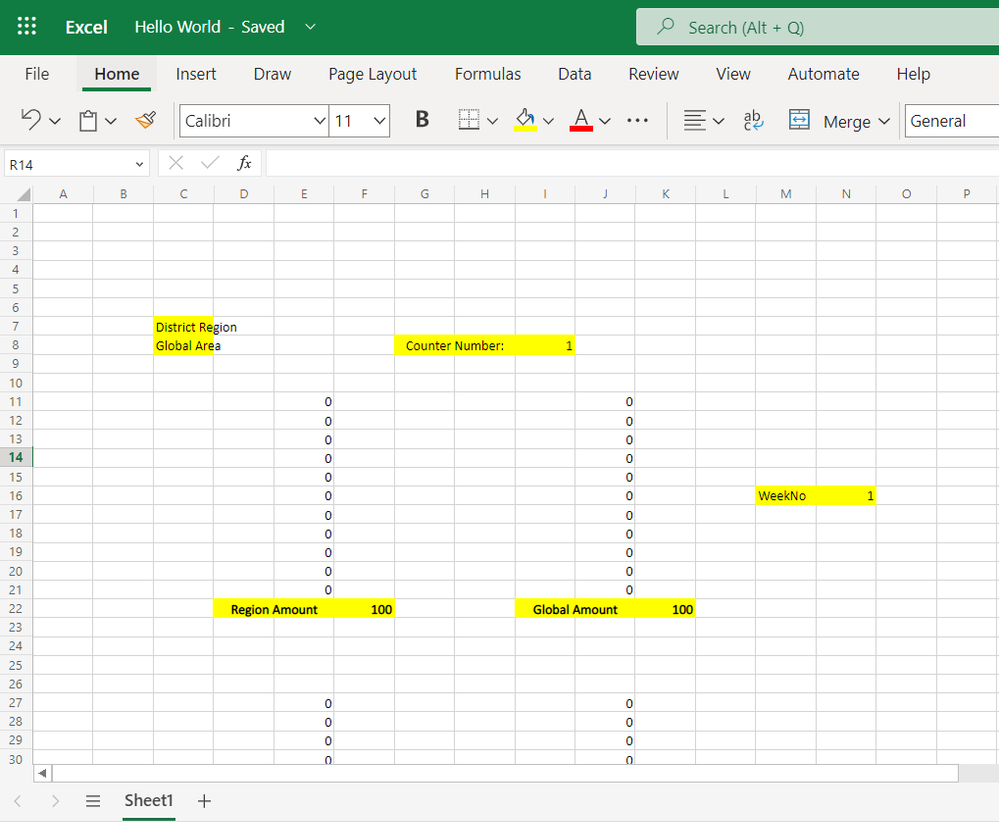
Task: Click the Merge cells icon
Action: coord(799,120)
